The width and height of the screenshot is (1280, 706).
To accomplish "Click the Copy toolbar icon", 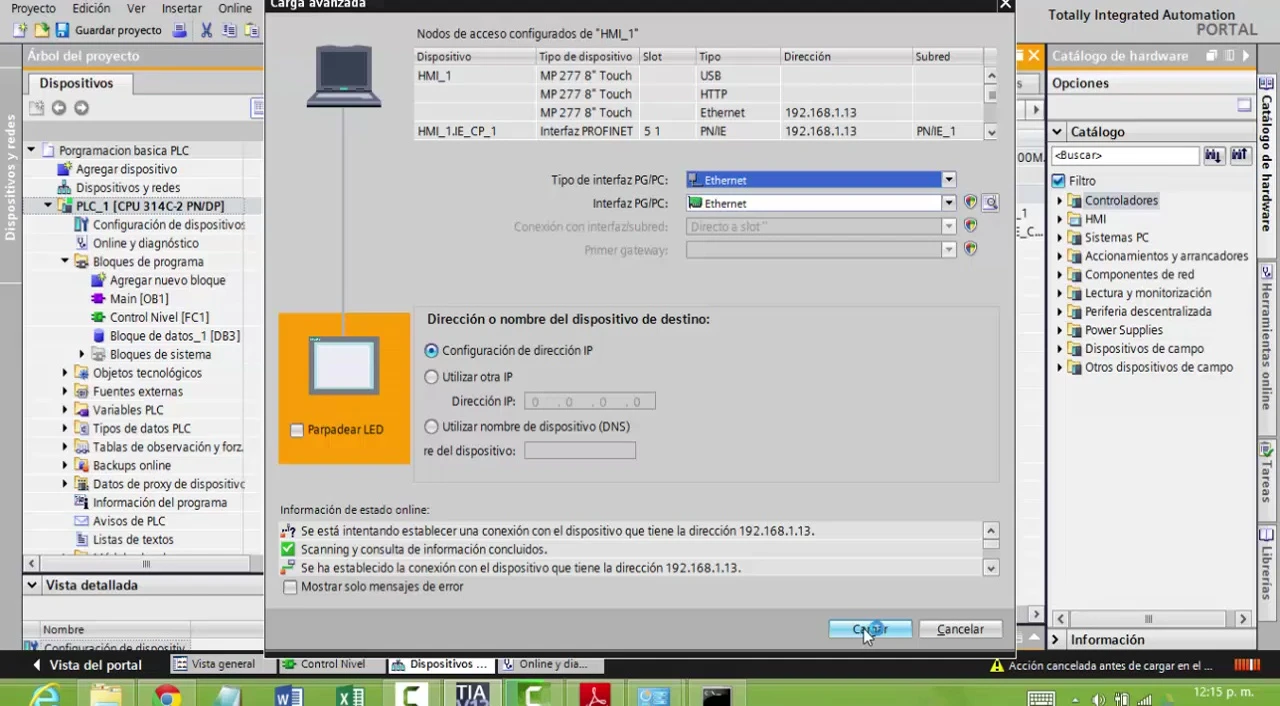I will coord(230,30).
